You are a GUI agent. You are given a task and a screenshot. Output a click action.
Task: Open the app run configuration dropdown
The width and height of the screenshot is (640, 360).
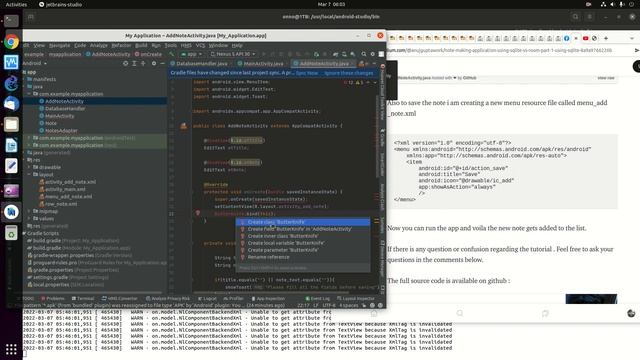(192, 54)
